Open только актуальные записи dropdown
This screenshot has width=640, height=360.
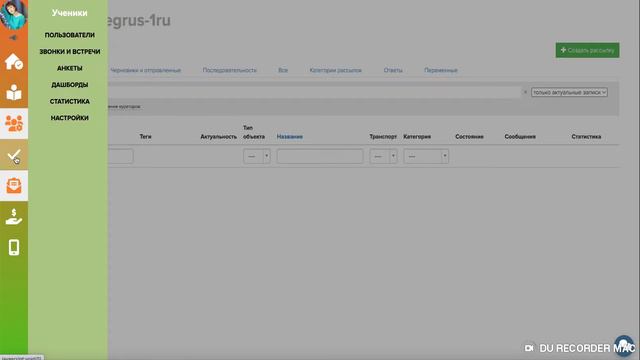[x=569, y=93]
